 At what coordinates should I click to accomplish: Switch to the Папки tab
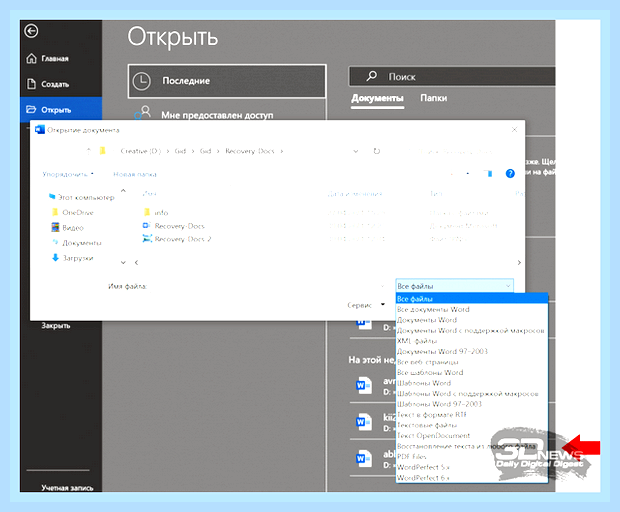(433, 98)
